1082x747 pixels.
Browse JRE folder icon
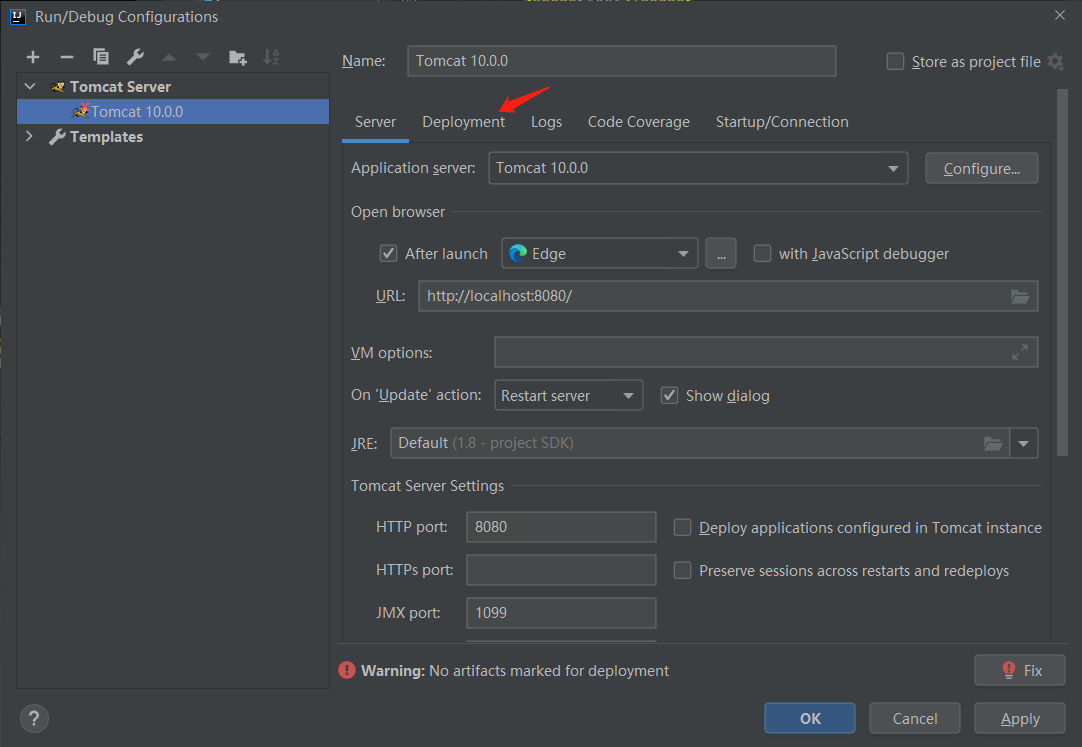992,444
